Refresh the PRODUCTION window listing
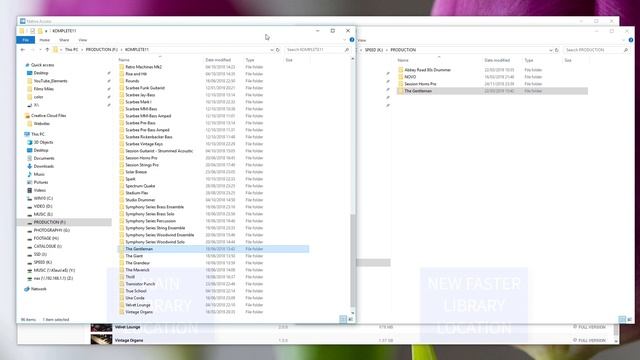This screenshot has height=360, width=640. coord(557,50)
